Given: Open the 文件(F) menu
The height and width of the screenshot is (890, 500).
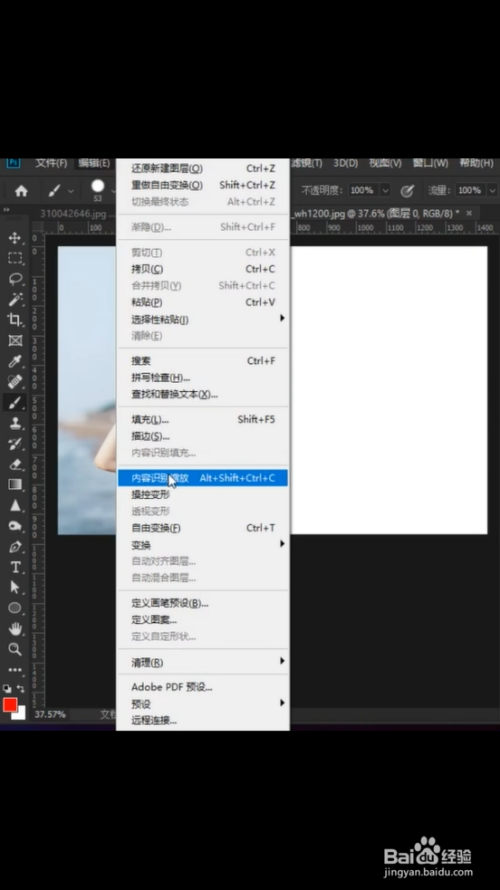Looking at the screenshot, I should (x=51, y=163).
